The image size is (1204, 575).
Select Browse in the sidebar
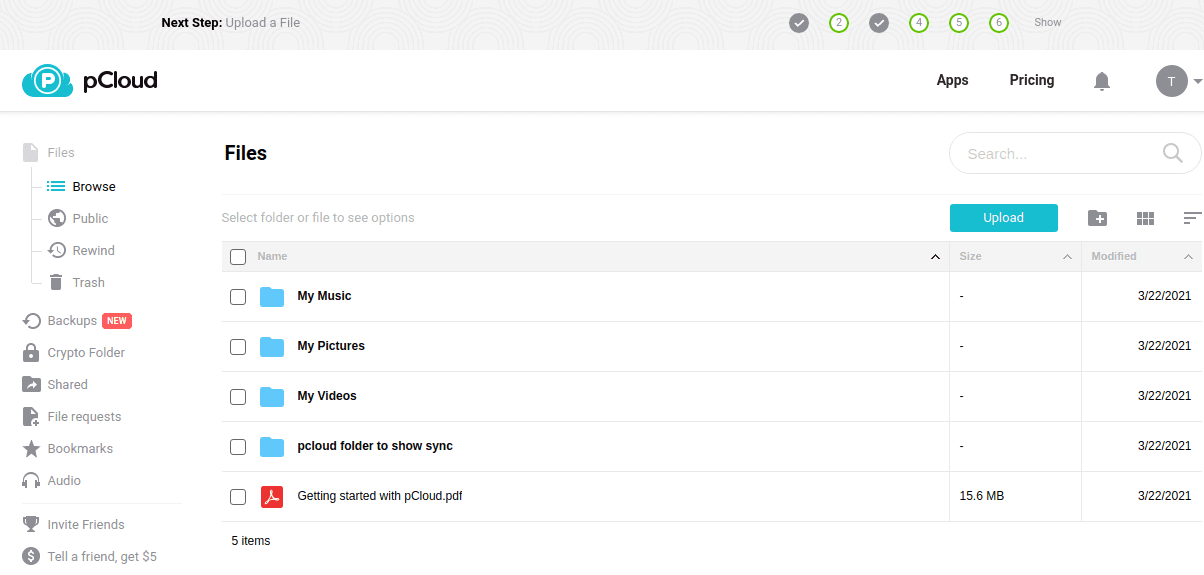[94, 187]
